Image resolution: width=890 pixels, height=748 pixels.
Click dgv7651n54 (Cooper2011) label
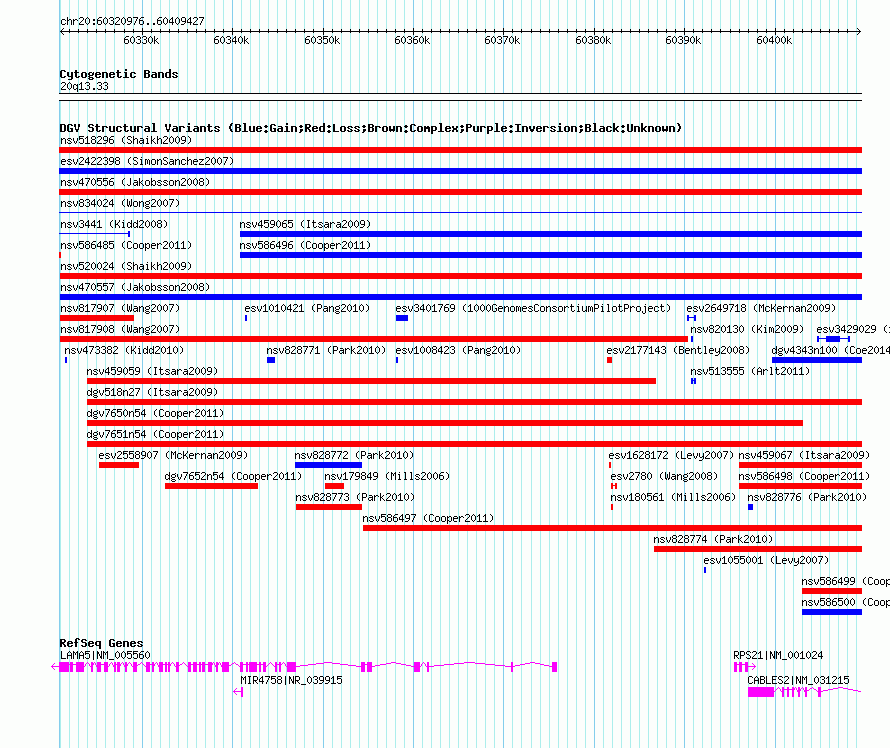tap(155, 434)
